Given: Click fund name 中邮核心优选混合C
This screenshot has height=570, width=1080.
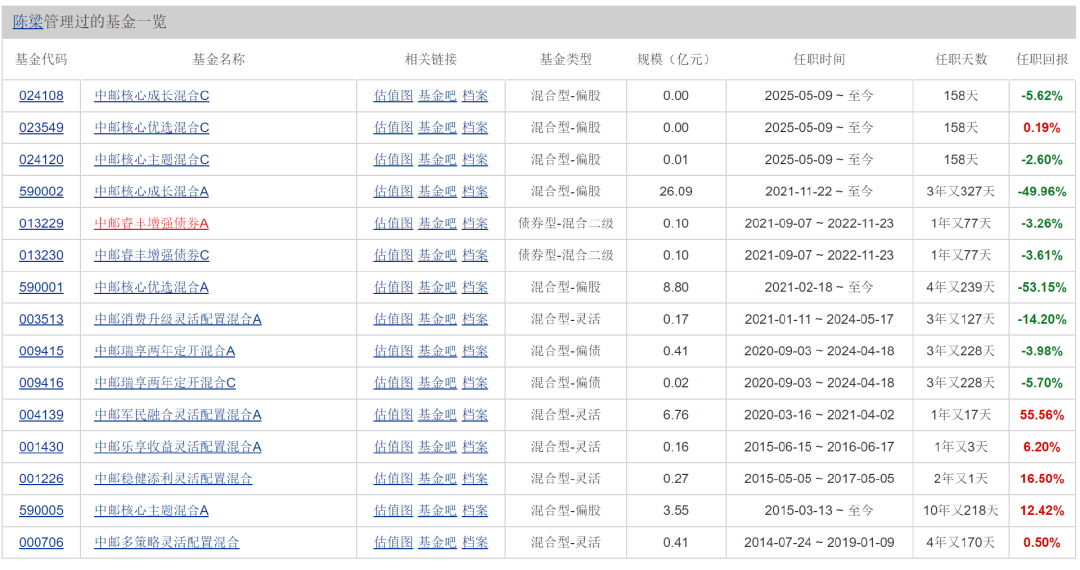Looking at the screenshot, I should [151, 128].
